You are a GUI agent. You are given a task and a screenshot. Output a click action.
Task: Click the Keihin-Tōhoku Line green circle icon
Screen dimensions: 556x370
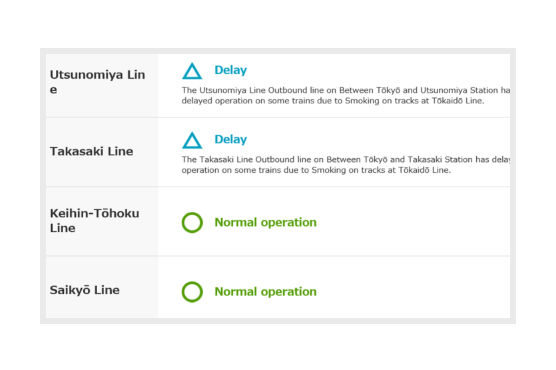tap(192, 222)
